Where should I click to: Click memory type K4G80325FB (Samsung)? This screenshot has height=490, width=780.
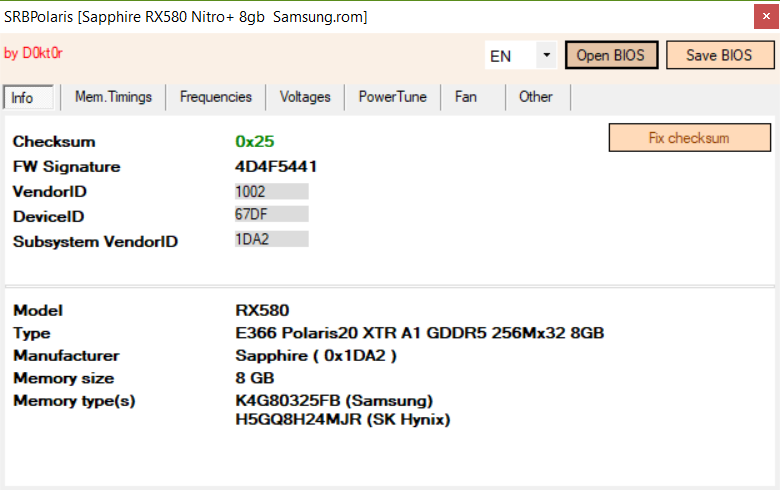click(334, 401)
